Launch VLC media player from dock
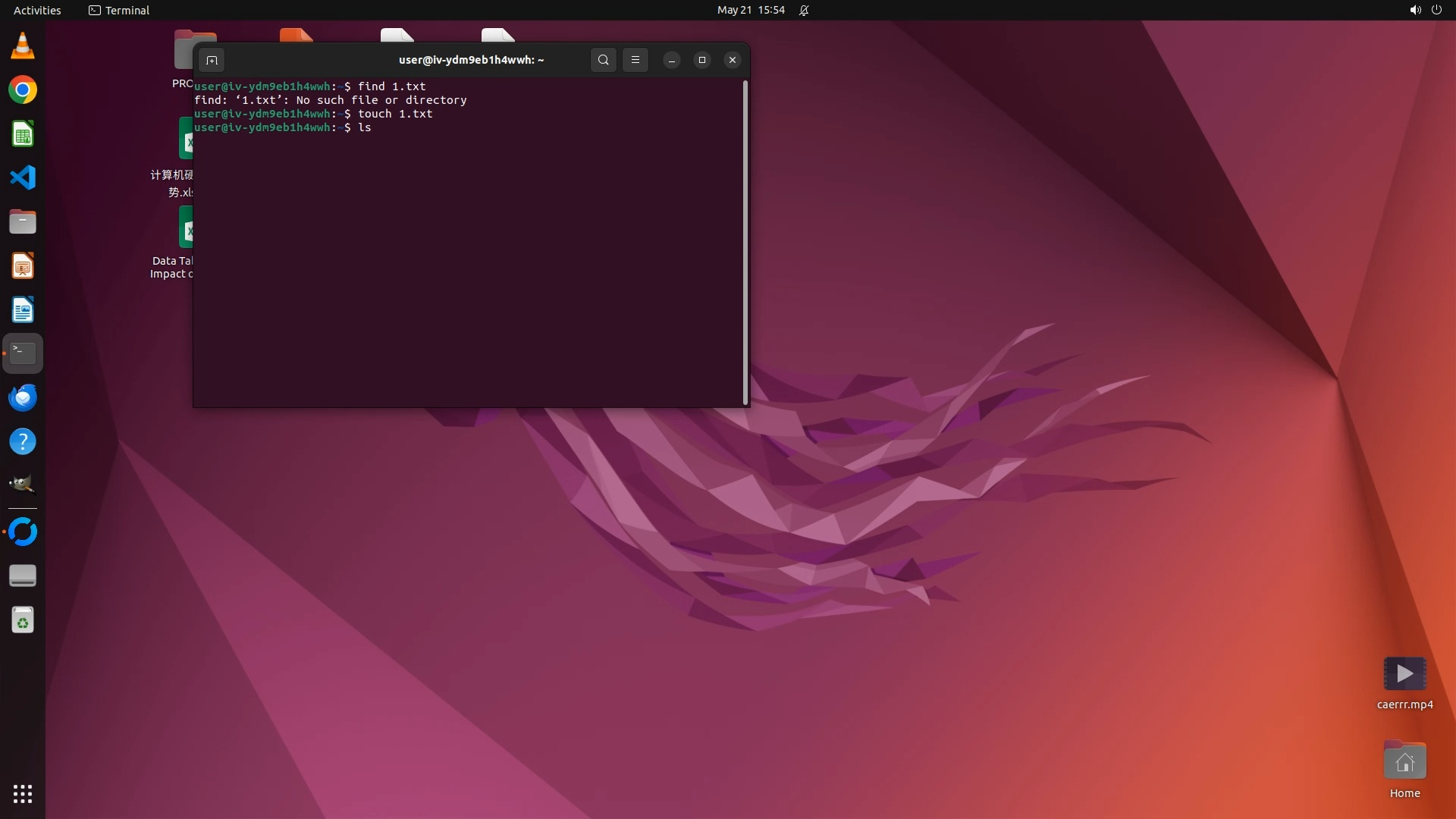This screenshot has height=819, width=1456. tap(23, 46)
